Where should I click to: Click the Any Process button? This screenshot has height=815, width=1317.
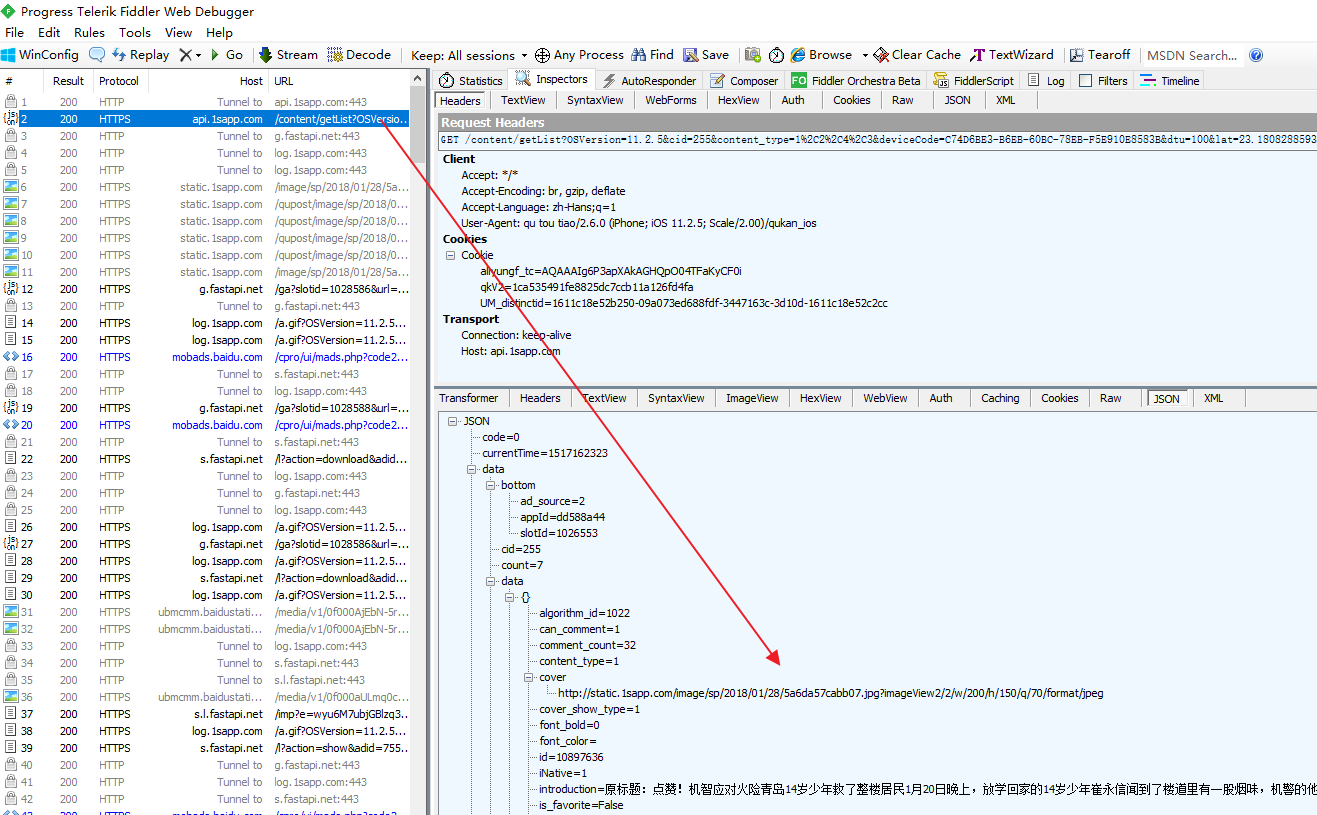pyautogui.click(x=579, y=55)
